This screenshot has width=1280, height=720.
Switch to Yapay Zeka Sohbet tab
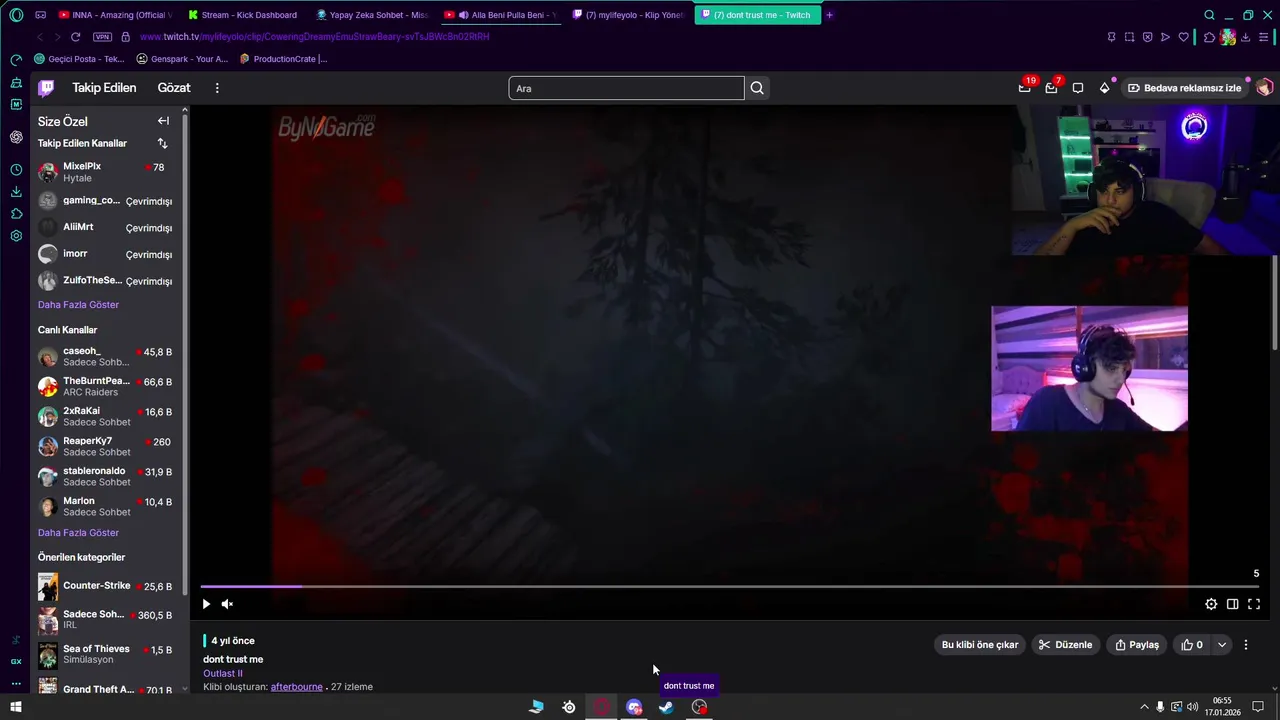point(370,15)
